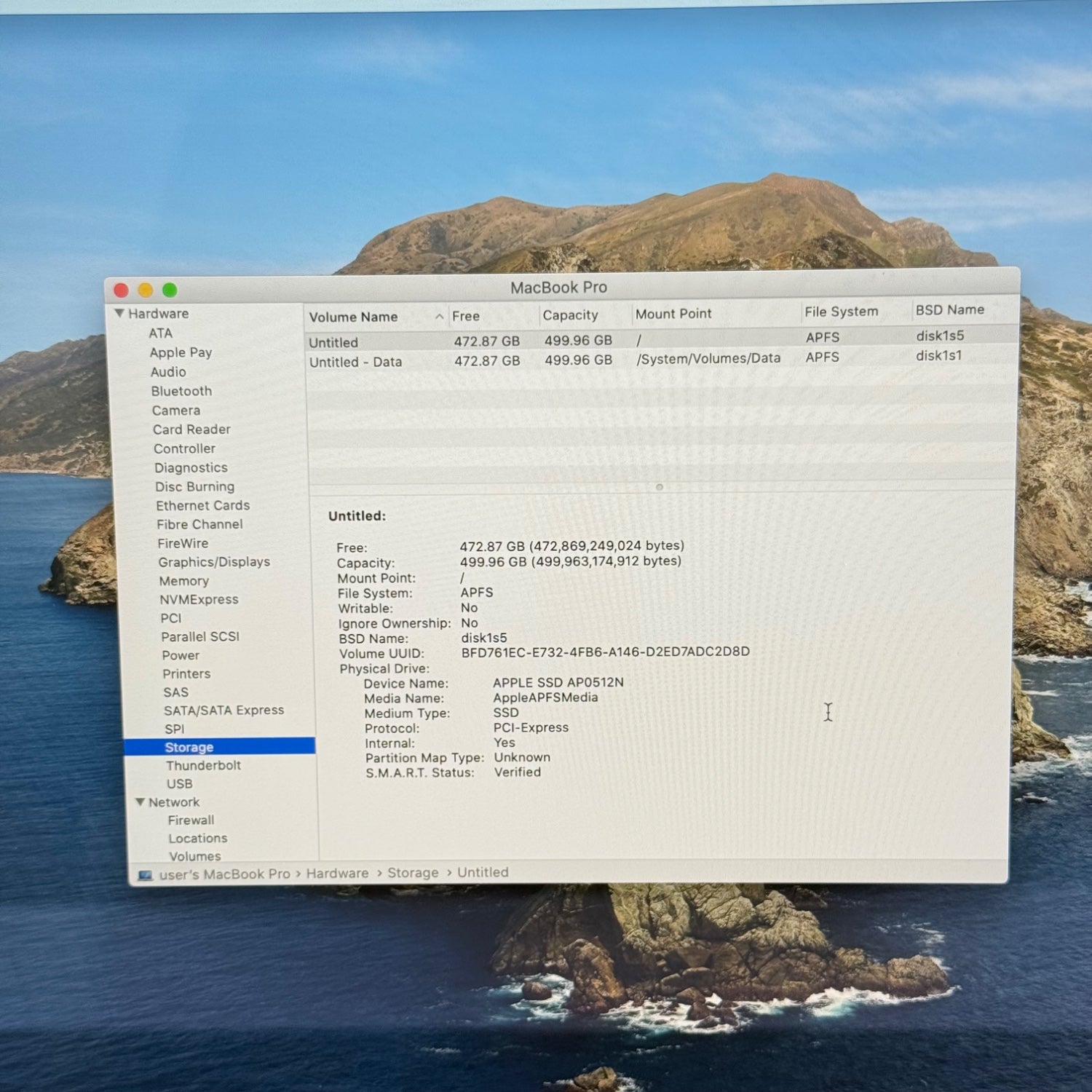This screenshot has width=1092, height=1092.
Task: View the Firewall network settings
Action: pos(191,820)
